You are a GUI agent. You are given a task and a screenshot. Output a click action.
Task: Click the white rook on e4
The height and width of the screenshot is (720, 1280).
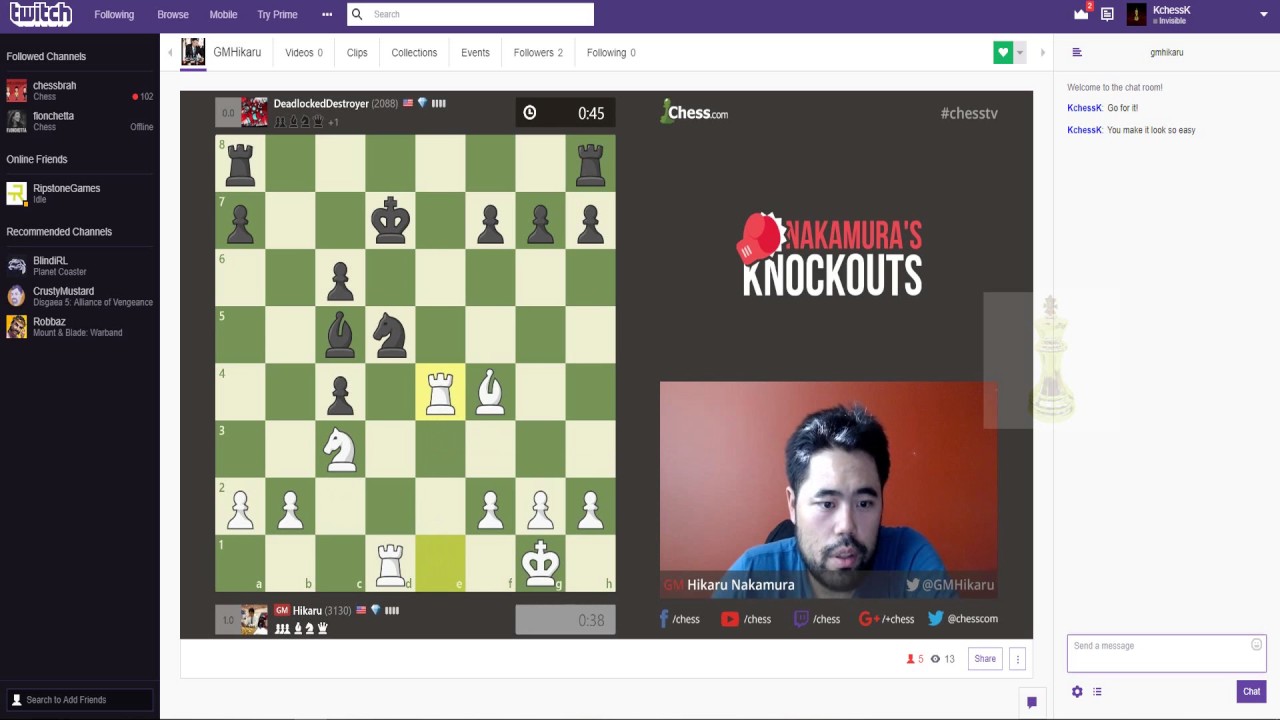point(440,392)
